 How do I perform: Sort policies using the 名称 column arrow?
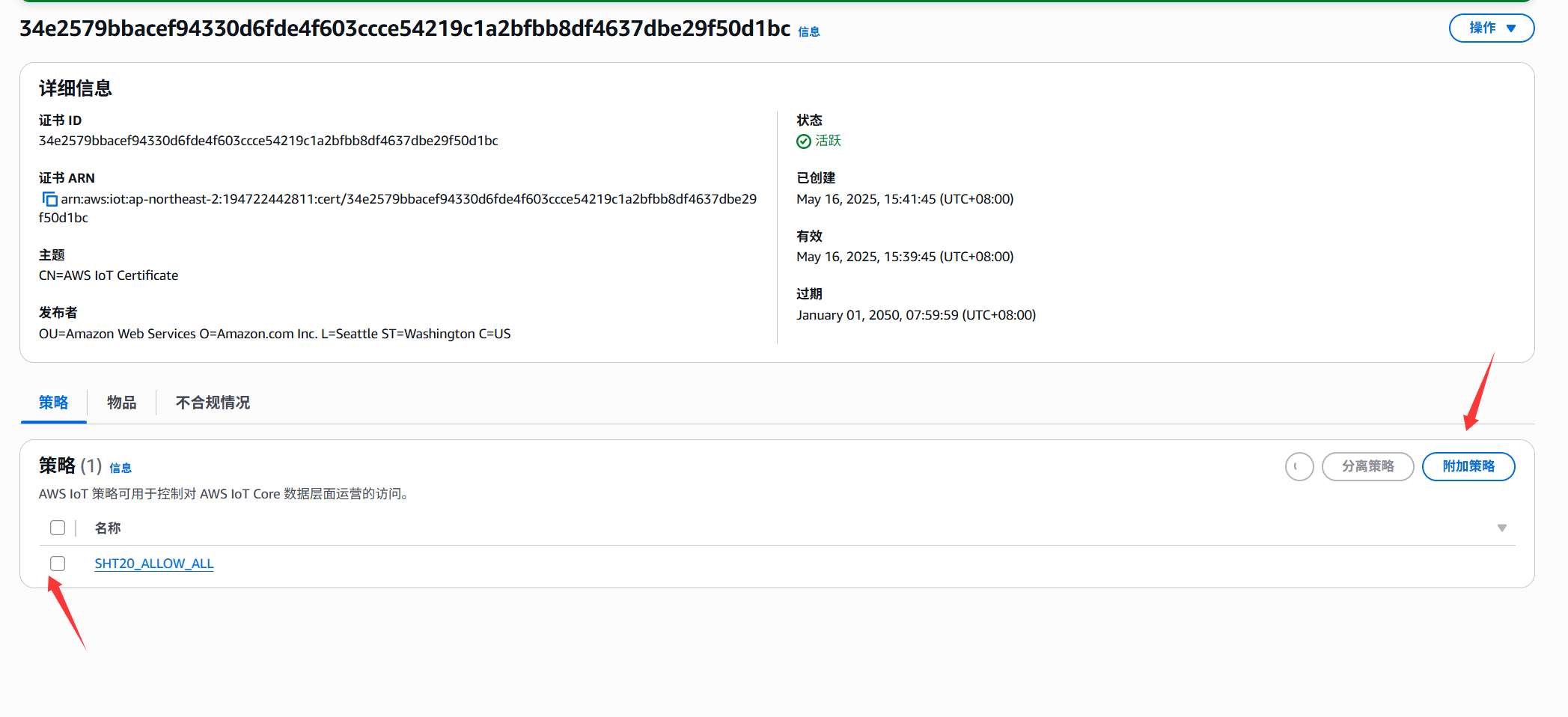[x=1501, y=528]
